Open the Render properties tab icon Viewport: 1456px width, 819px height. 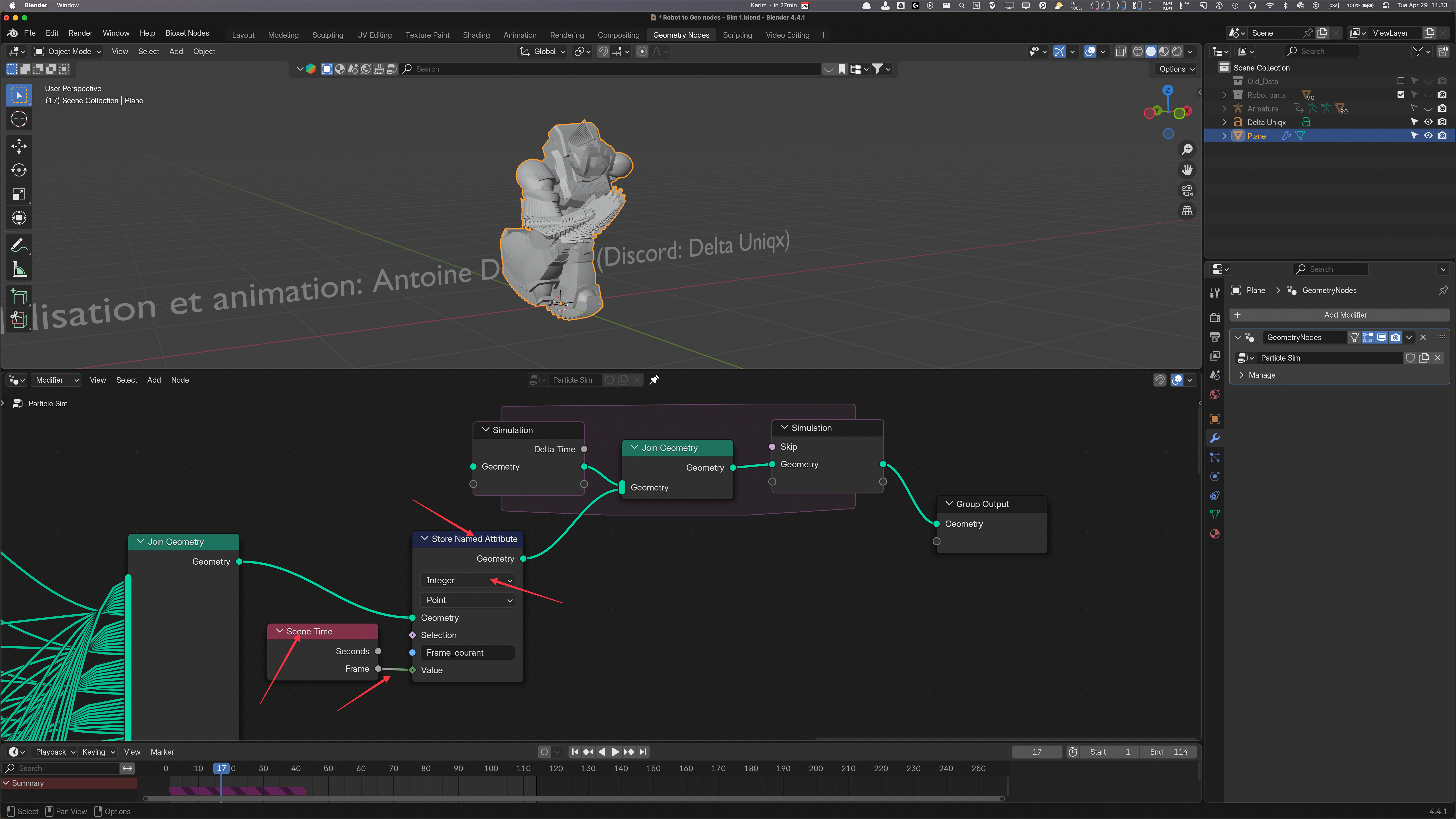1215,318
